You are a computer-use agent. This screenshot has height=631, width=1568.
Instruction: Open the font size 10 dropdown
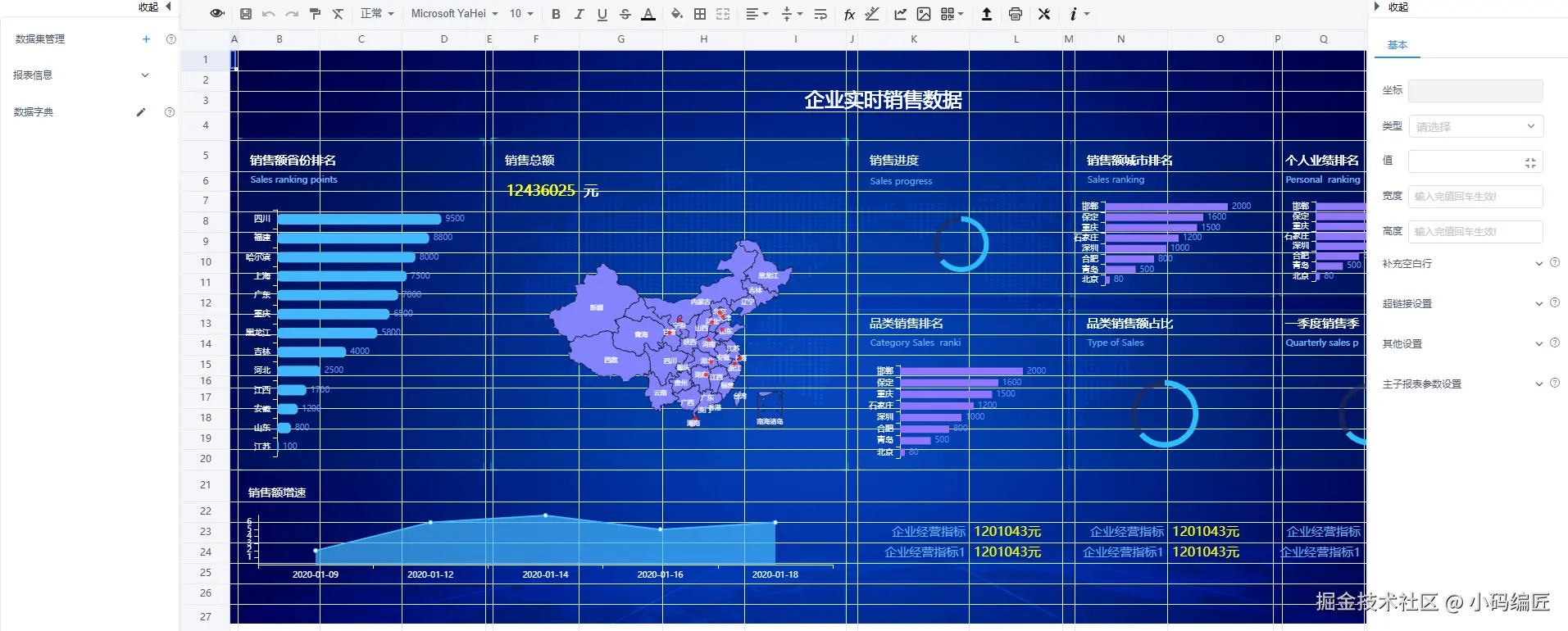pyautogui.click(x=521, y=14)
